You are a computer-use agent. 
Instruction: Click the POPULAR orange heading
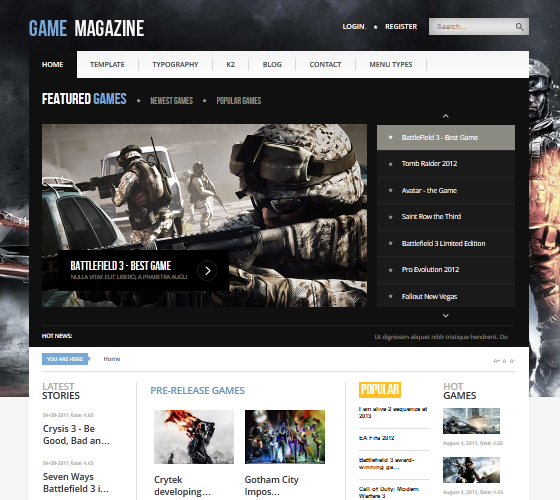click(x=380, y=390)
